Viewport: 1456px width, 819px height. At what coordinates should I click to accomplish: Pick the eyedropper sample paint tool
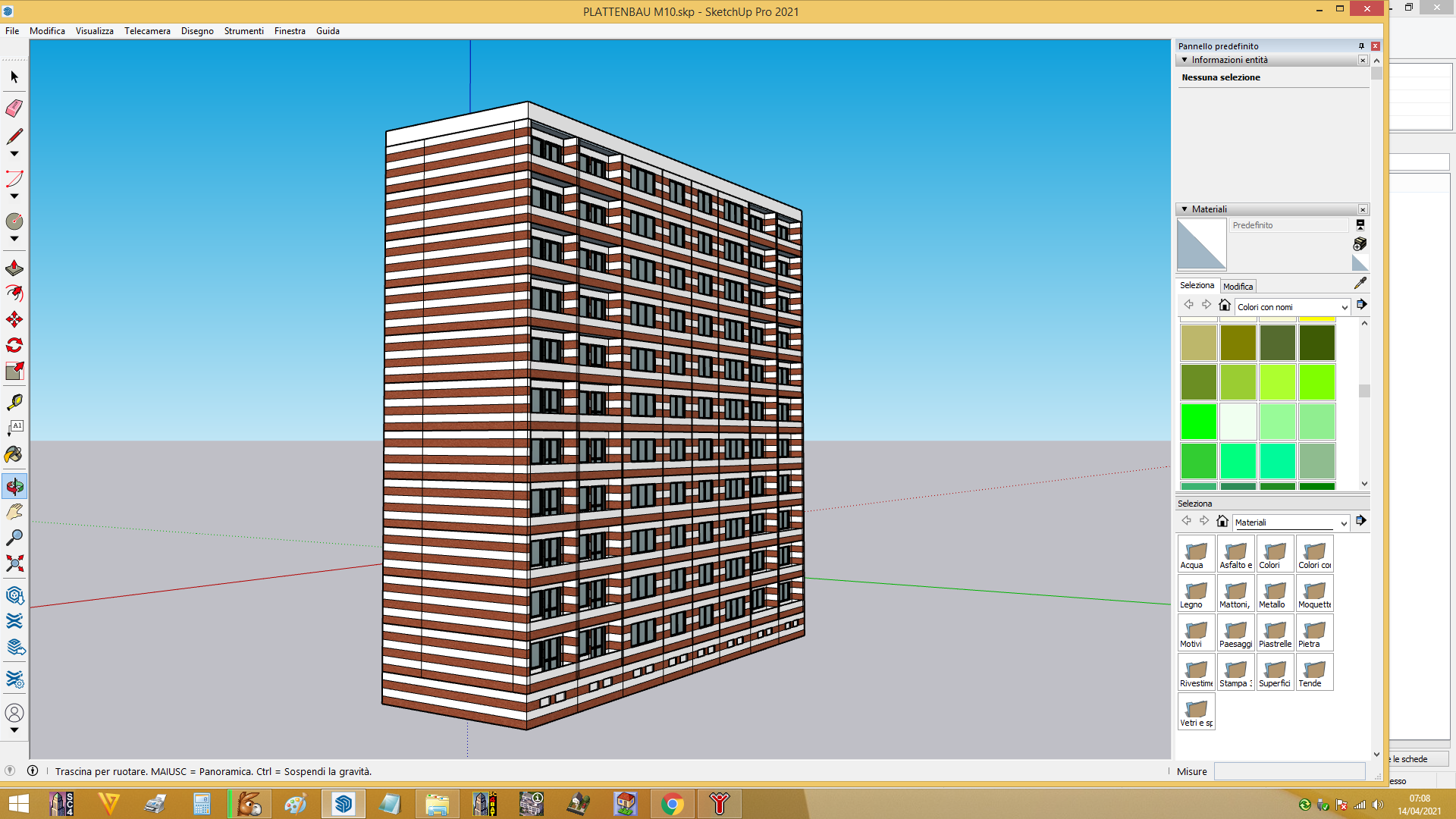coord(1360,283)
